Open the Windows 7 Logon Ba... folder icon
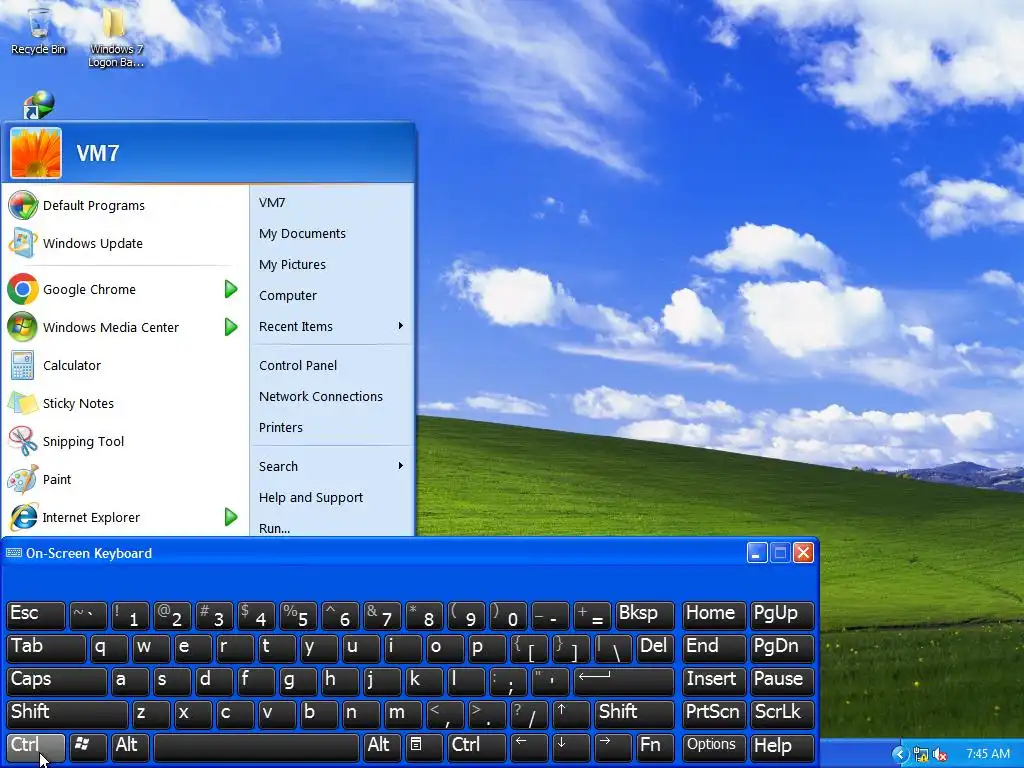 (x=116, y=37)
